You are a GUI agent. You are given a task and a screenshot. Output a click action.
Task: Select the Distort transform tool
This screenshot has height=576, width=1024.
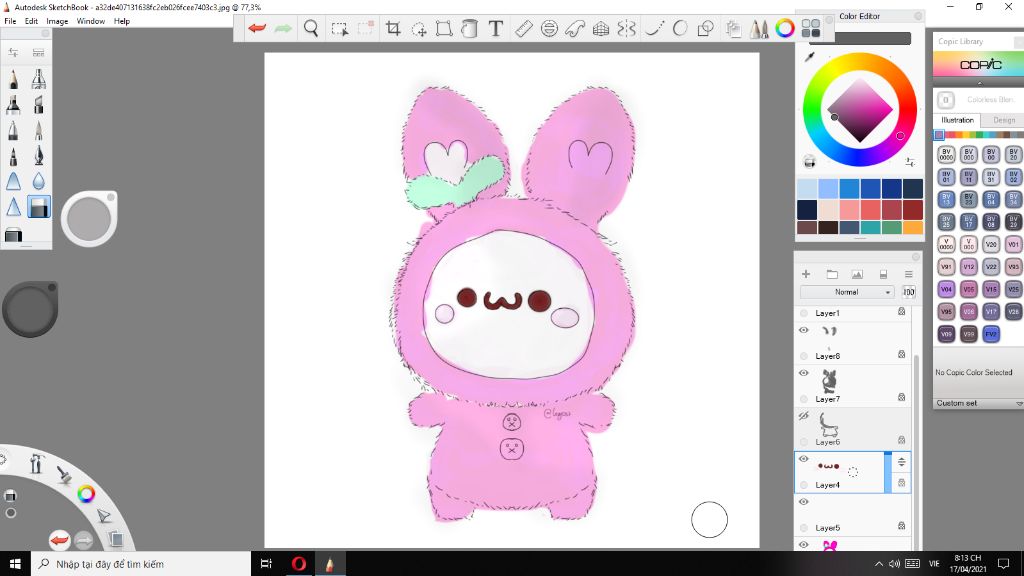pyautogui.click(x=444, y=28)
